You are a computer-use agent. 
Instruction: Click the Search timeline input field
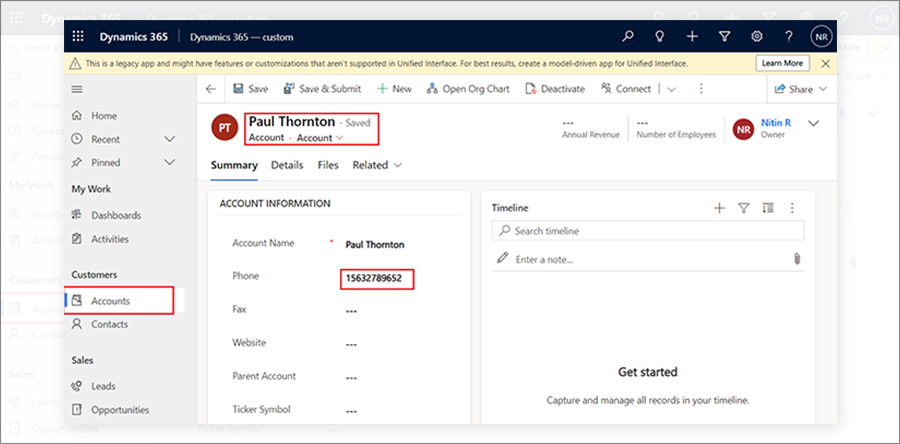coord(648,231)
